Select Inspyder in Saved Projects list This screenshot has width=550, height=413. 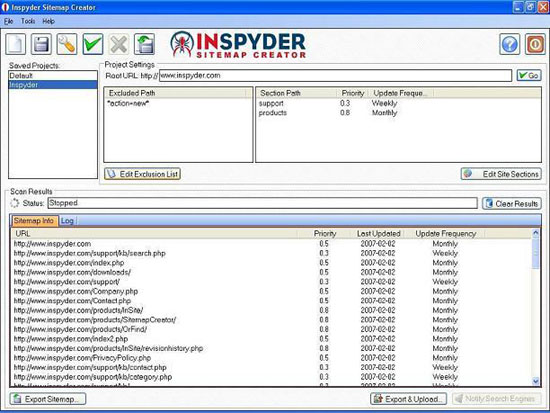[x=53, y=85]
